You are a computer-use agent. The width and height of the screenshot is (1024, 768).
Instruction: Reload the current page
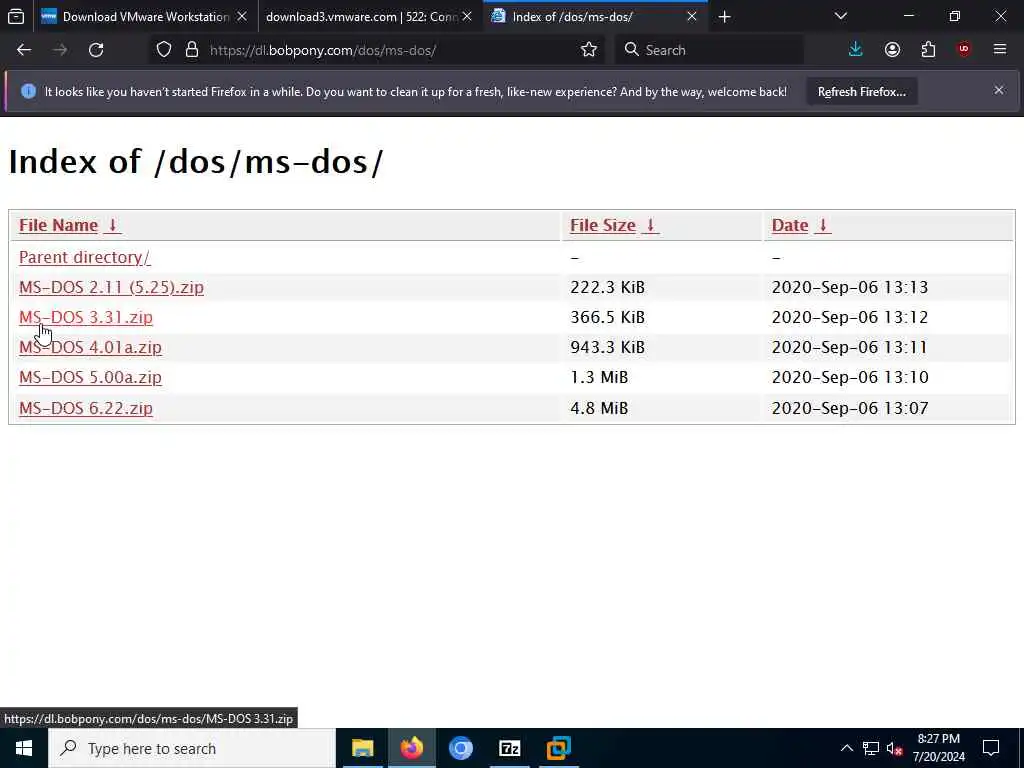[x=96, y=50]
